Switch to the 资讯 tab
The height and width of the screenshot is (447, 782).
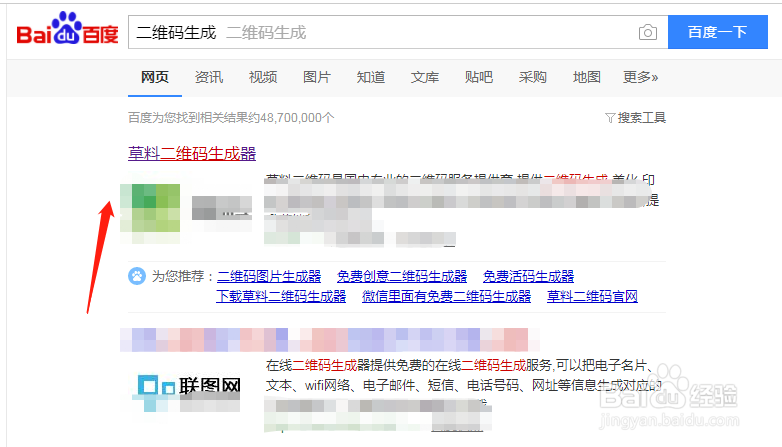[x=208, y=77]
